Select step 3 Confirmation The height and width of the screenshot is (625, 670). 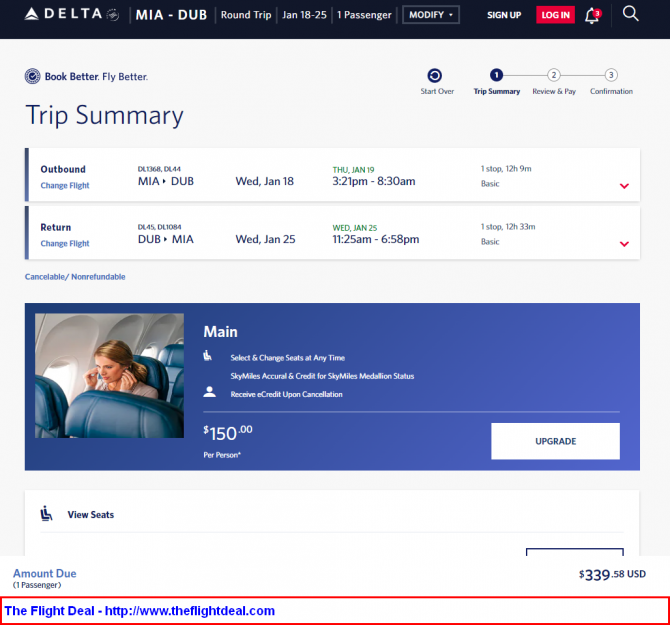[x=611, y=82]
